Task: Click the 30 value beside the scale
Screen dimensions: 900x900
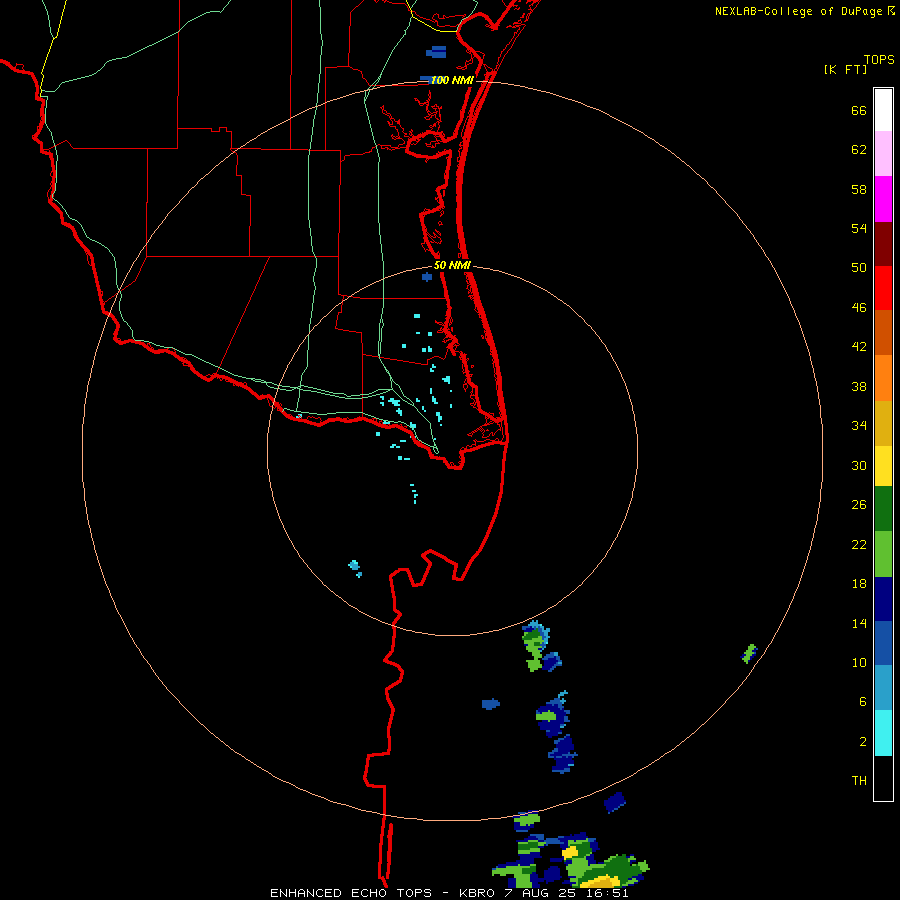Action: pyautogui.click(x=859, y=465)
